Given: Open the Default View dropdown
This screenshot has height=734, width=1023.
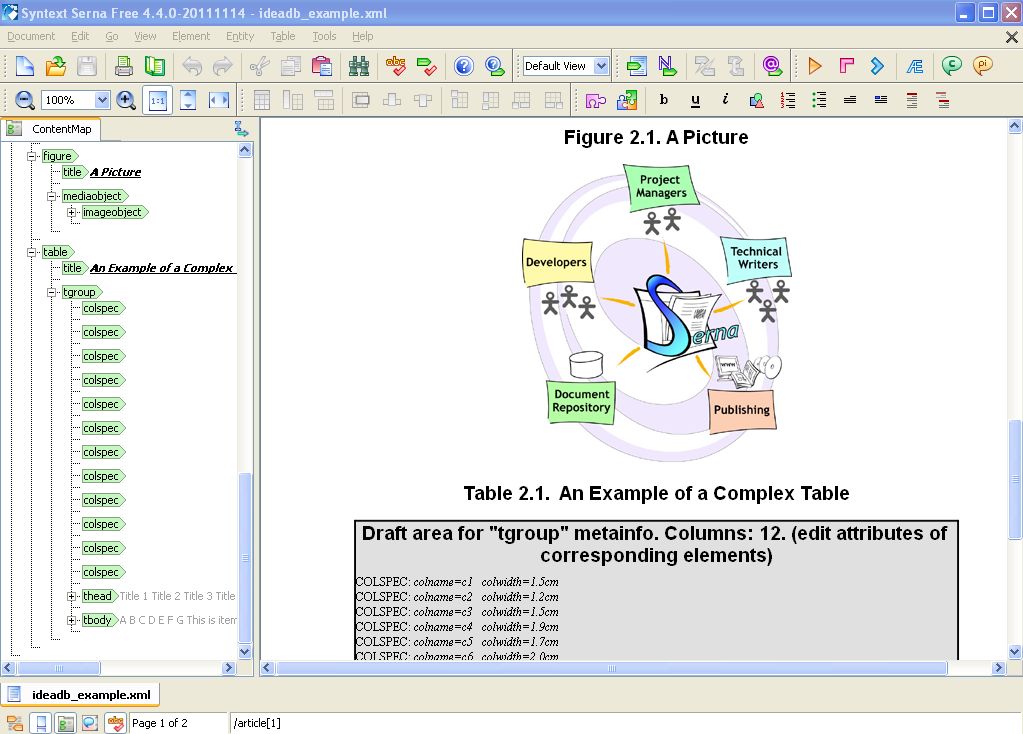Looking at the screenshot, I should point(602,66).
